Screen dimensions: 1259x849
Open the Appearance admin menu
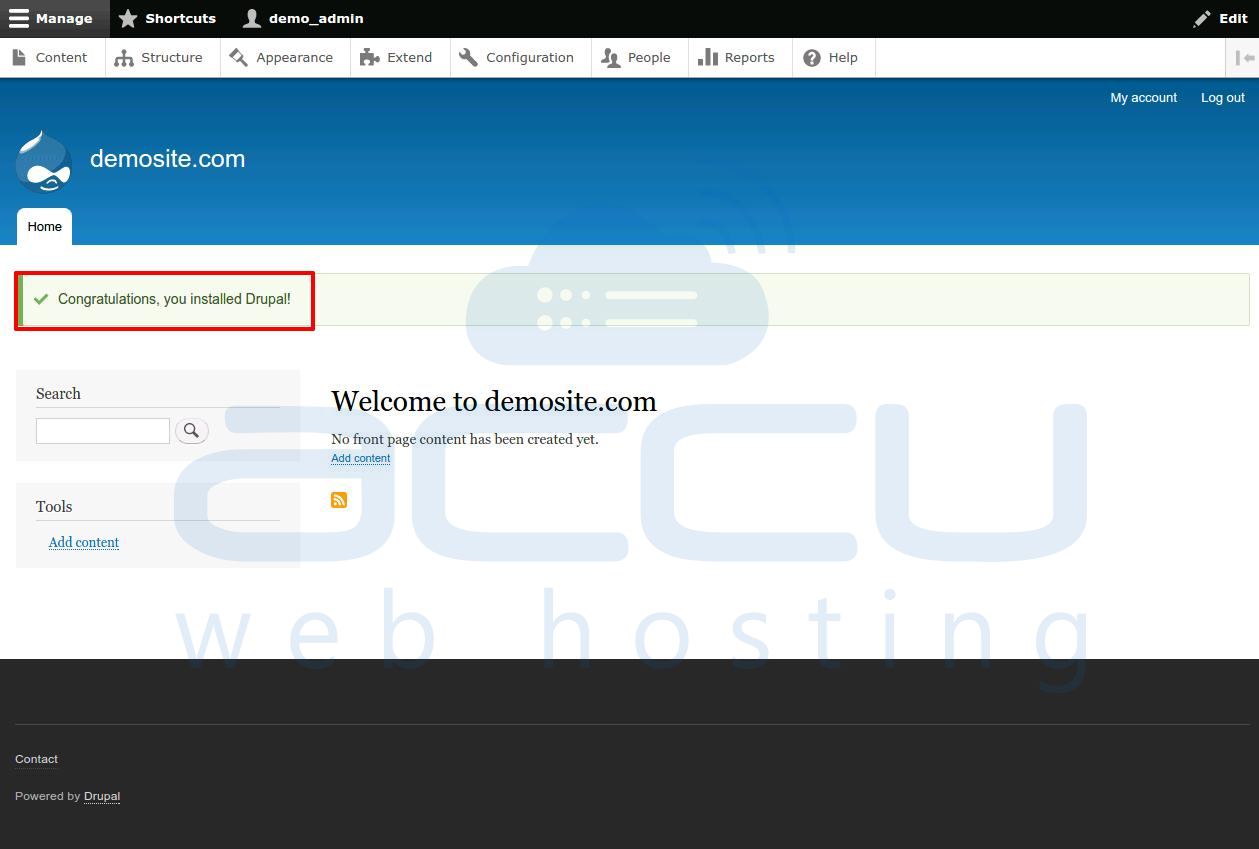tap(283, 57)
